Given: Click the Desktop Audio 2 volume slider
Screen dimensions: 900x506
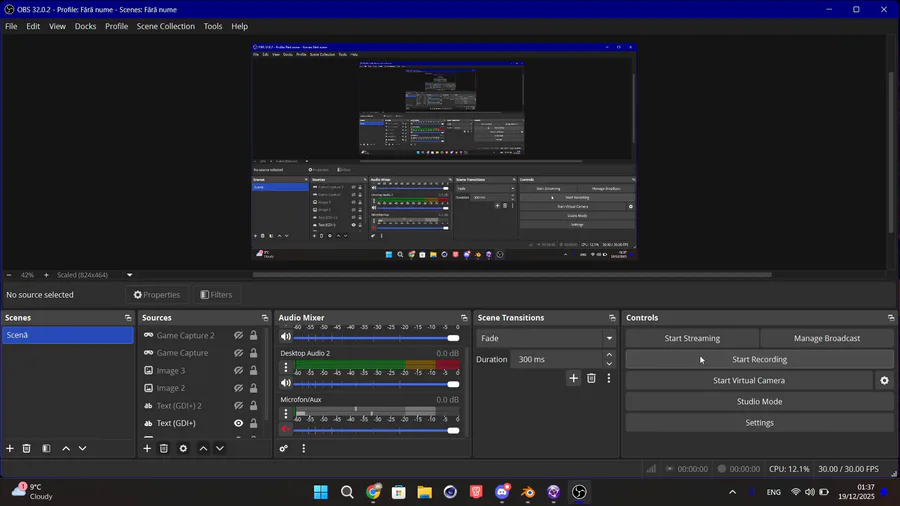Looking at the screenshot, I should (377, 384).
